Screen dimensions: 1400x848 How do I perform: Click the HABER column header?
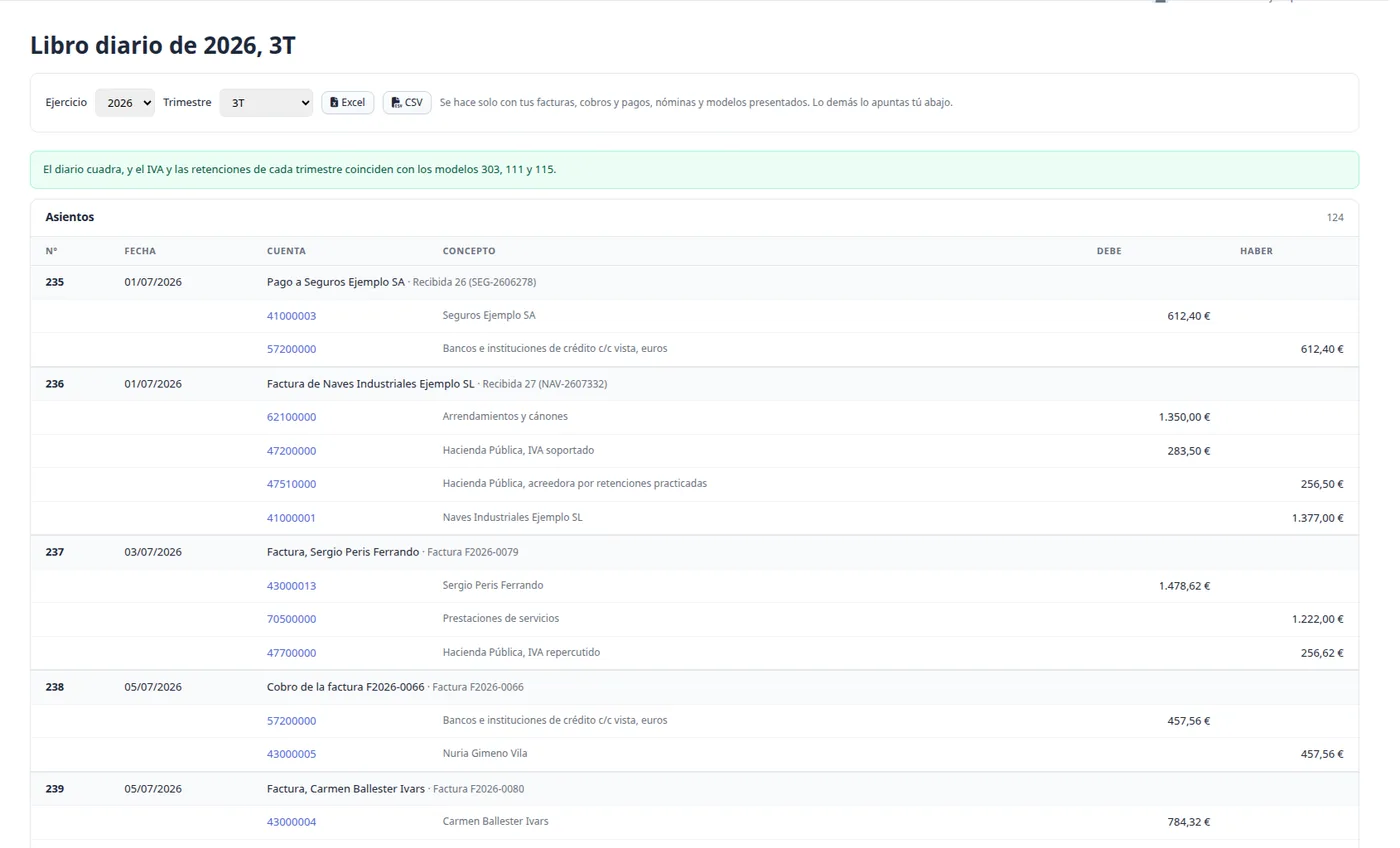1256,251
